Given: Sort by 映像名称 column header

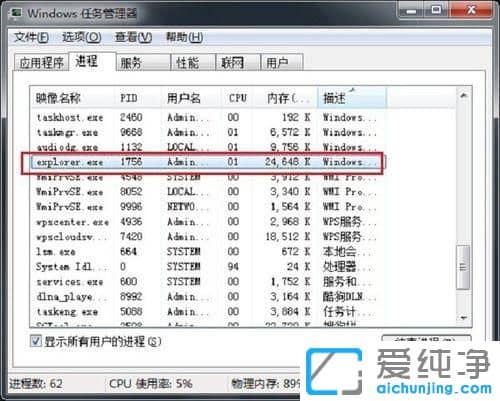Looking at the screenshot, I should [72, 98].
